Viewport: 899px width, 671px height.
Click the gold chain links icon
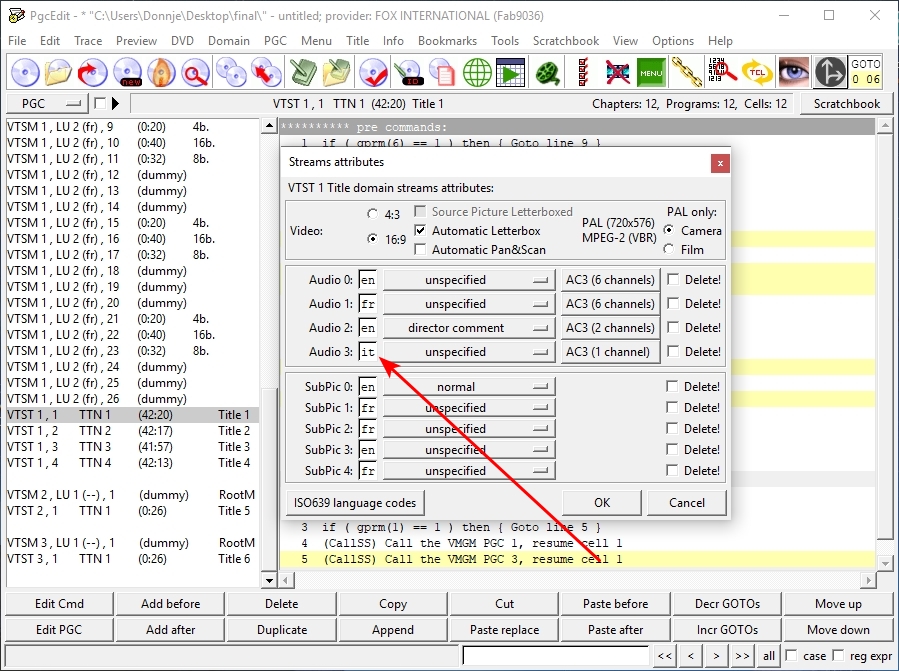[x=687, y=73]
